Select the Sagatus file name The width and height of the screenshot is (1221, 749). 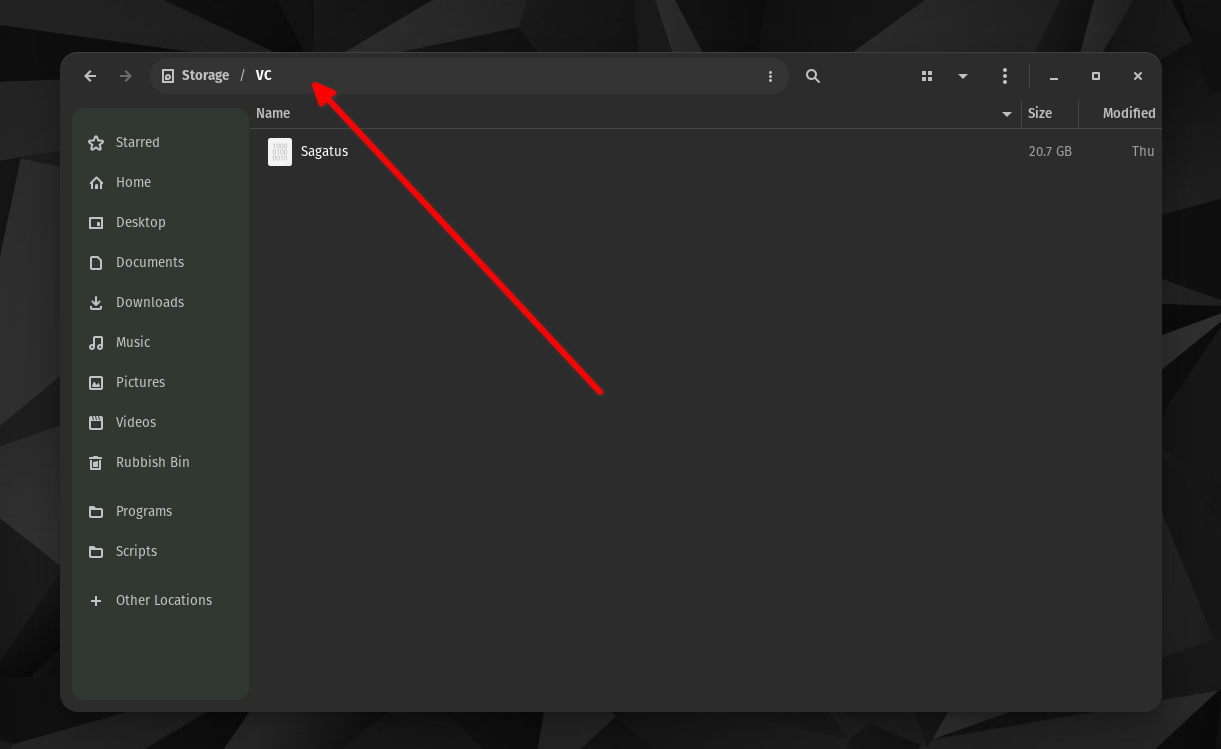[x=325, y=151]
